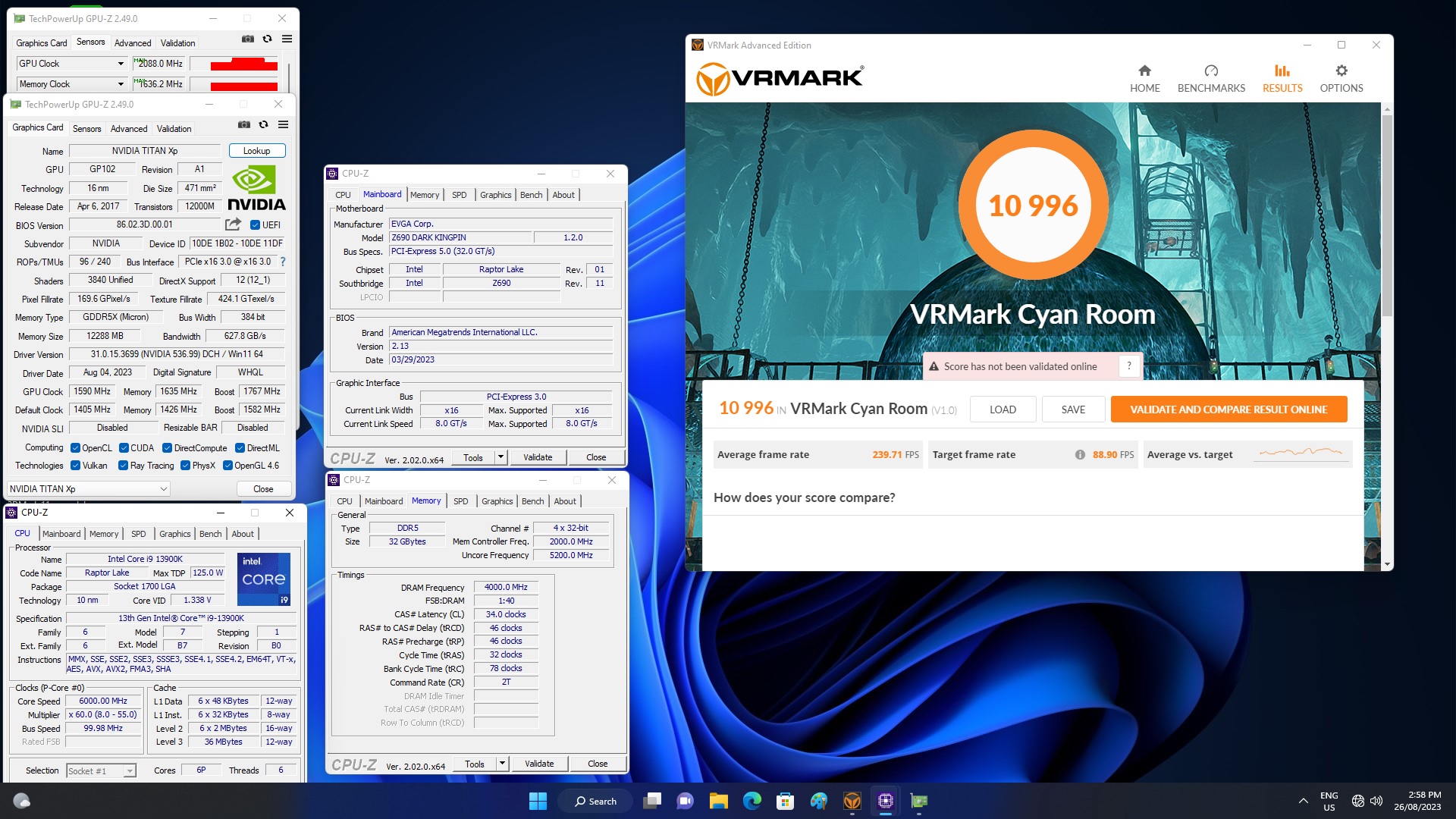1456x819 pixels.
Task: Toggle the Ray Tracing checkbox
Action: point(123,466)
